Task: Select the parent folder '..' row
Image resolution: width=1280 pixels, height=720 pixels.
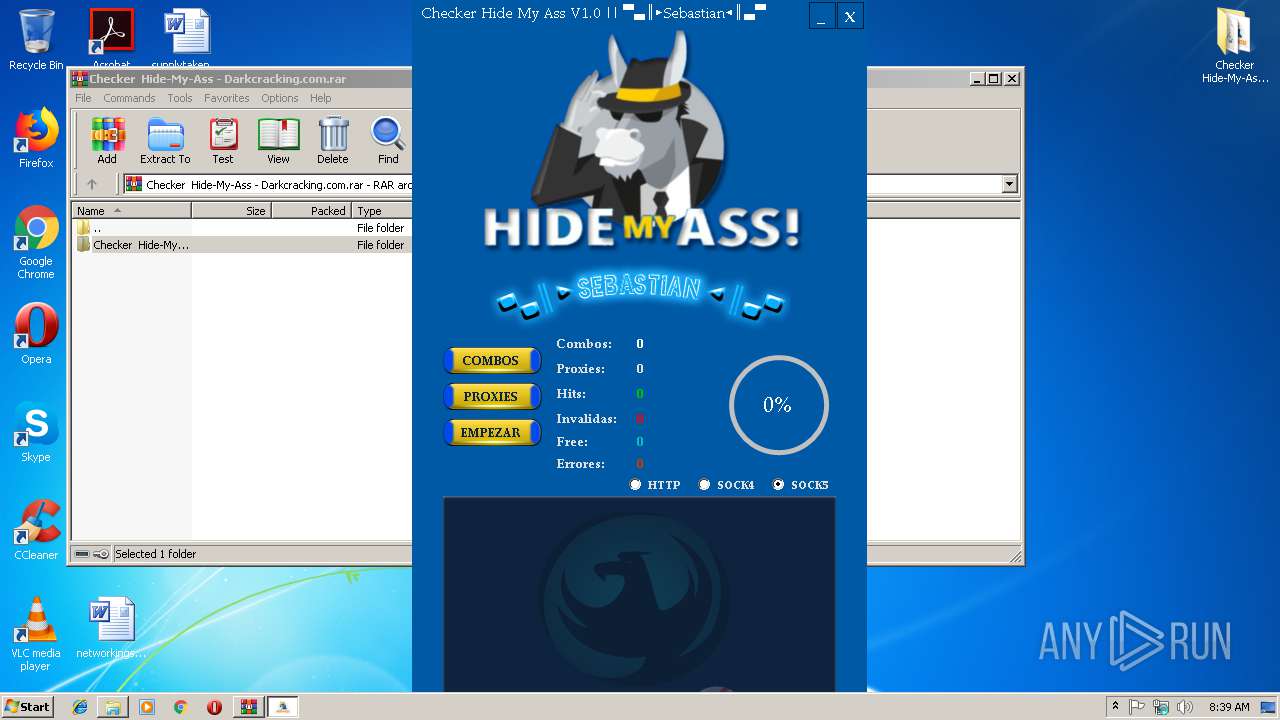Action: click(241, 228)
